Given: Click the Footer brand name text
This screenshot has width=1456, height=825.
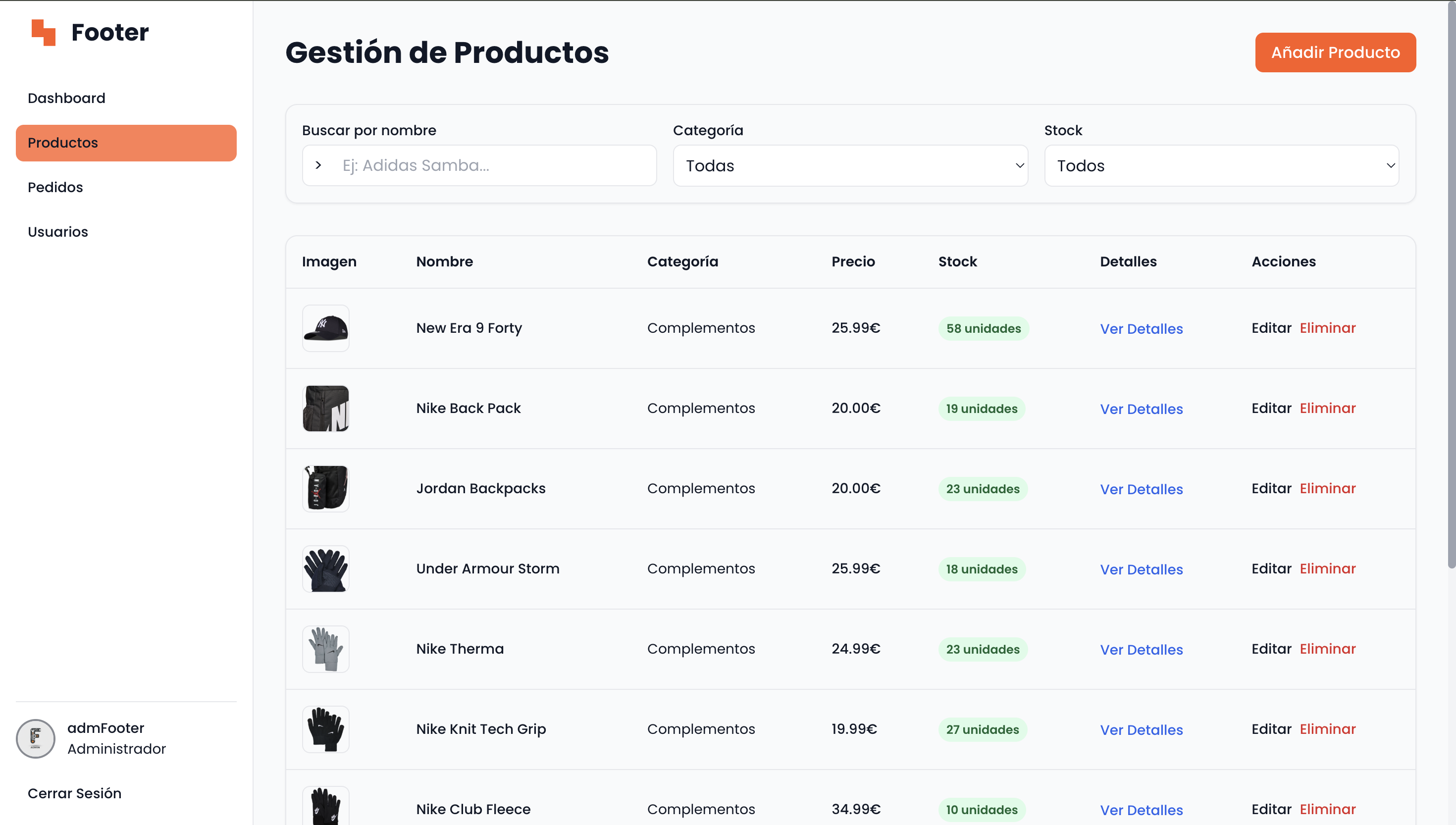Looking at the screenshot, I should tap(110, 32).
